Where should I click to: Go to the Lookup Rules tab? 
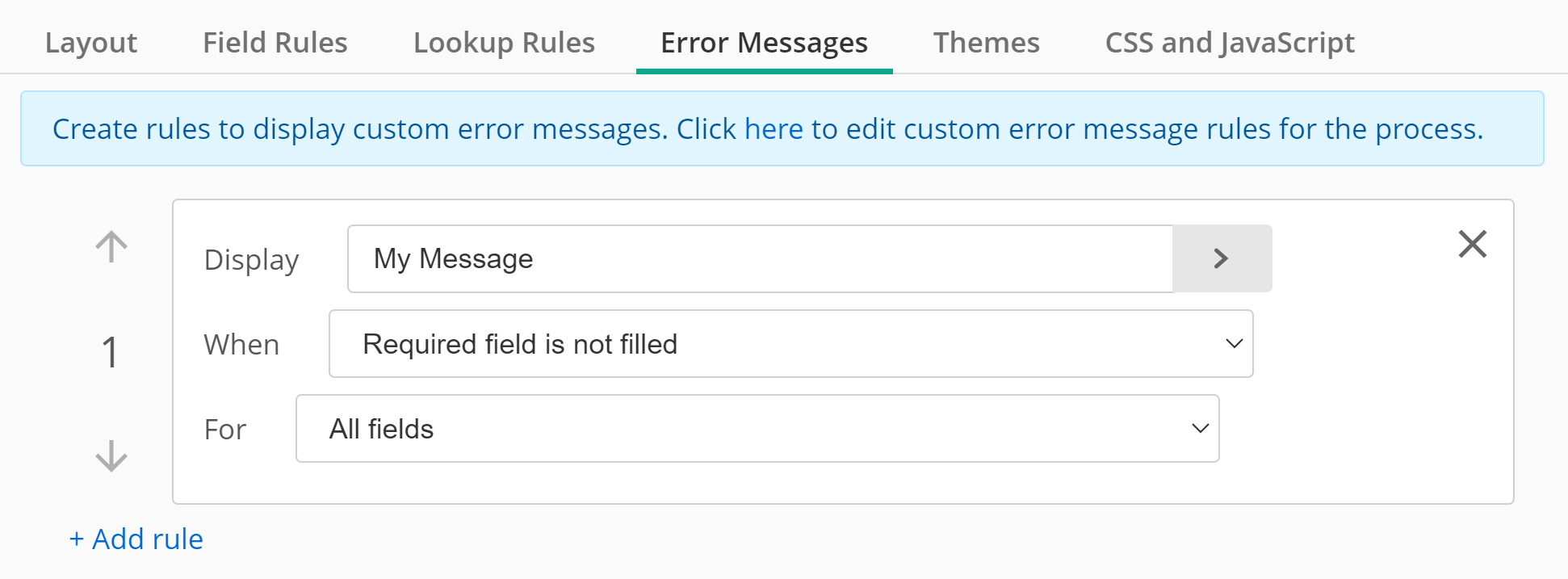pyautogui.click(x=504, y=42)
